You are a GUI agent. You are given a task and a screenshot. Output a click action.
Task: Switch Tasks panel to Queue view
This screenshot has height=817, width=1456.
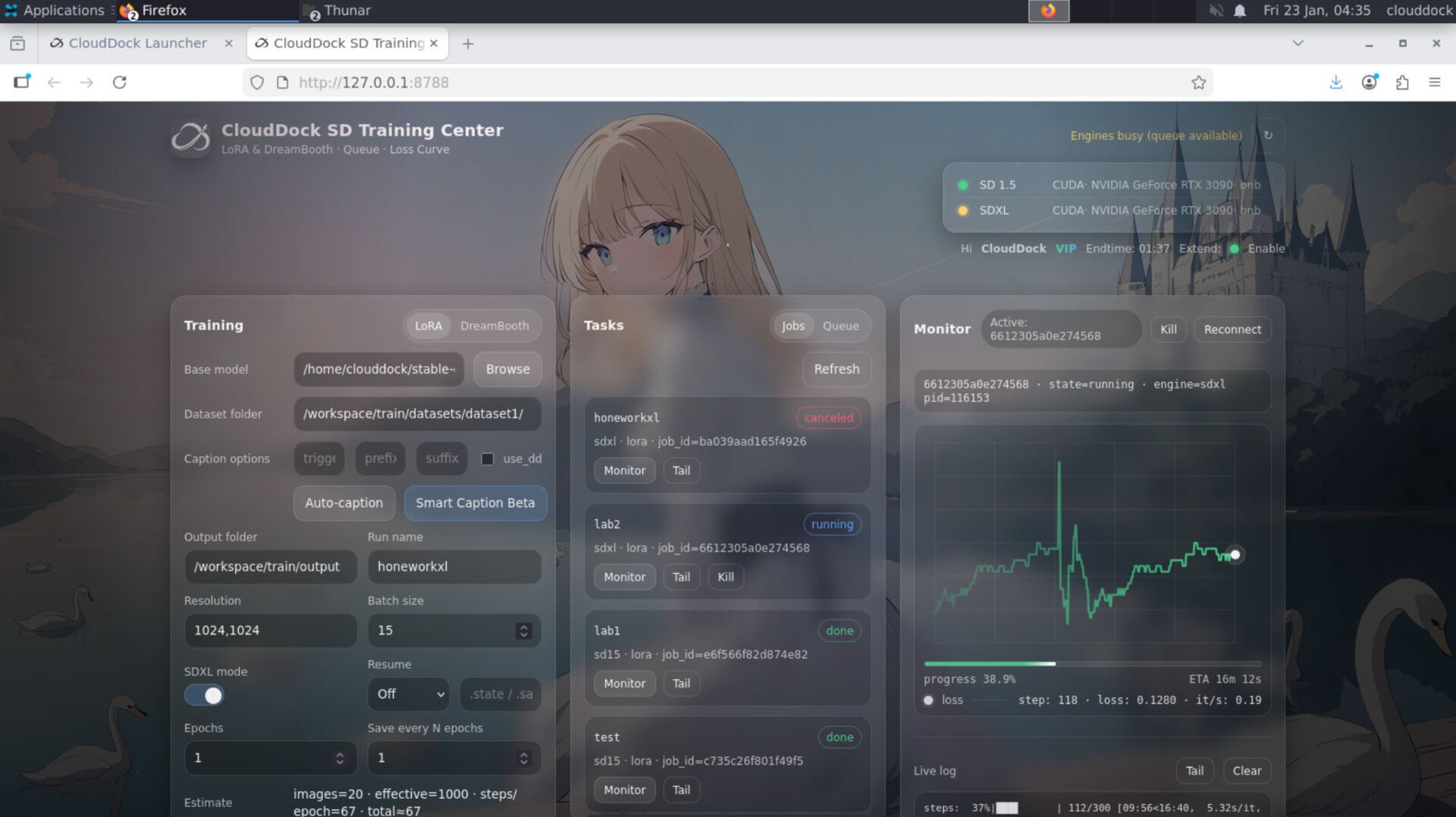840,326
